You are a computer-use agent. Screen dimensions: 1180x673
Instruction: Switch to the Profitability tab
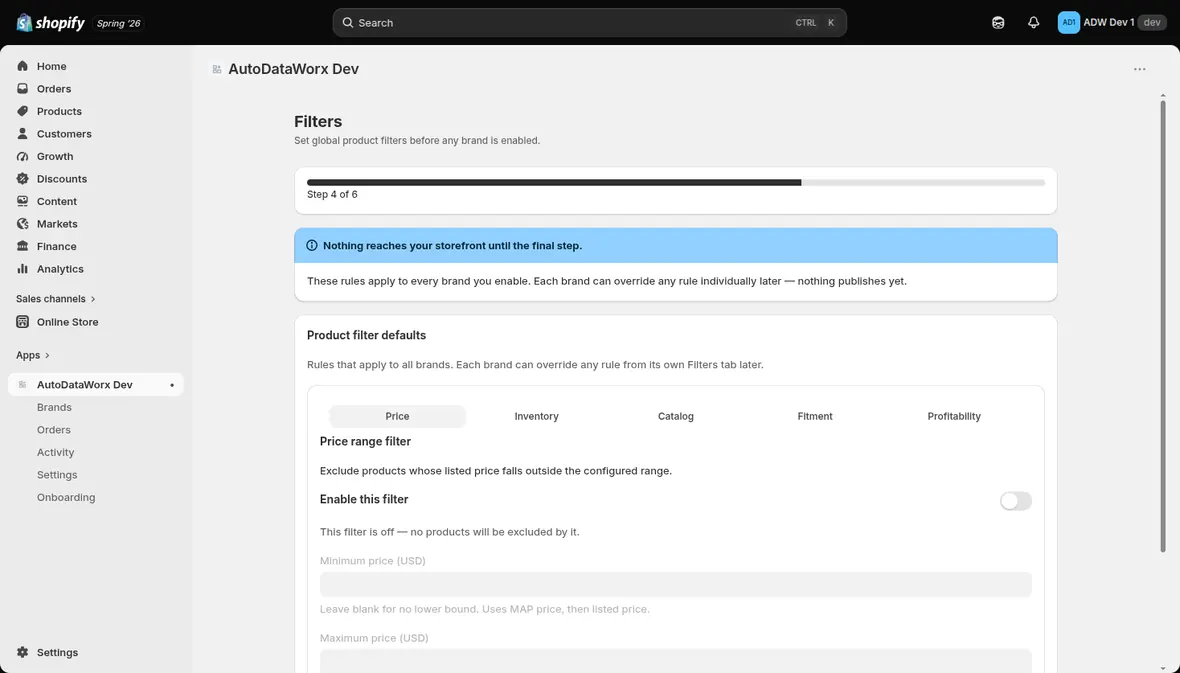(x=954, y=416)
